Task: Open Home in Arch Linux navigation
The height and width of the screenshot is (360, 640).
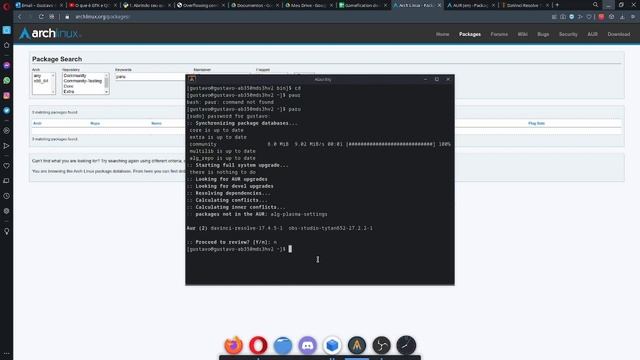Action: pos(442,34)
